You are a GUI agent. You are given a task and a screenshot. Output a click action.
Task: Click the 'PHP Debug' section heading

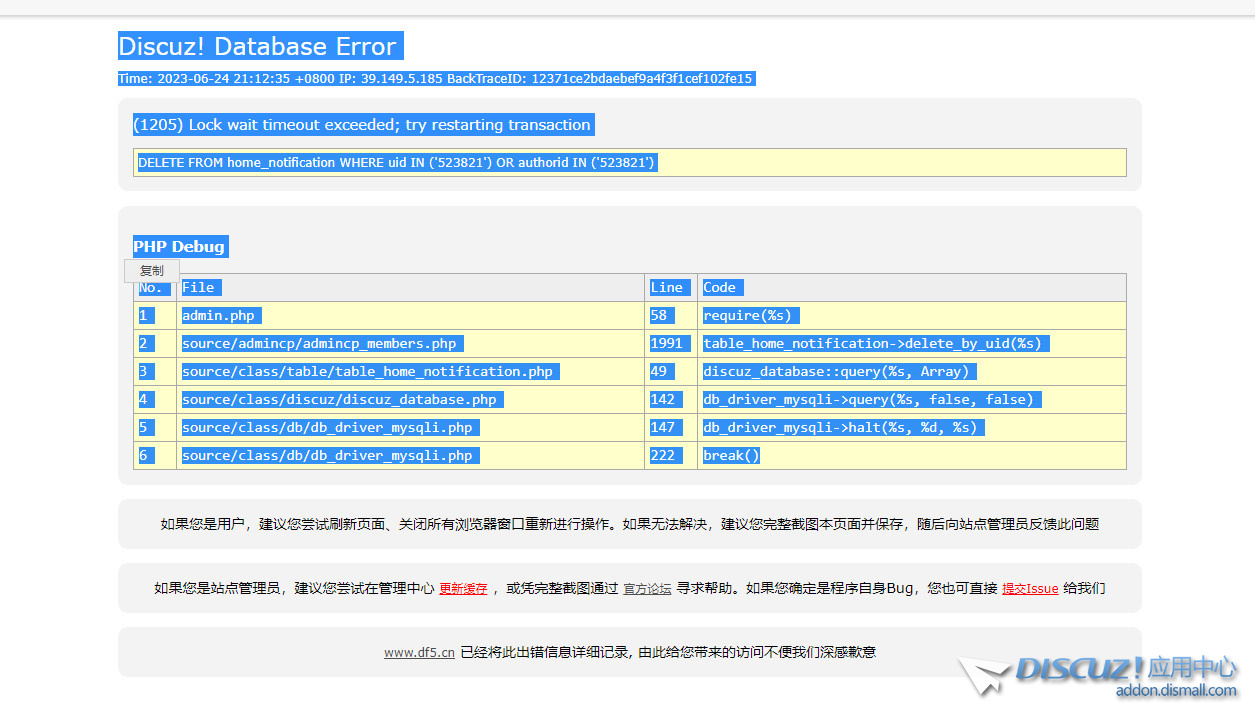pyautogui.click(x=180, y=246)
